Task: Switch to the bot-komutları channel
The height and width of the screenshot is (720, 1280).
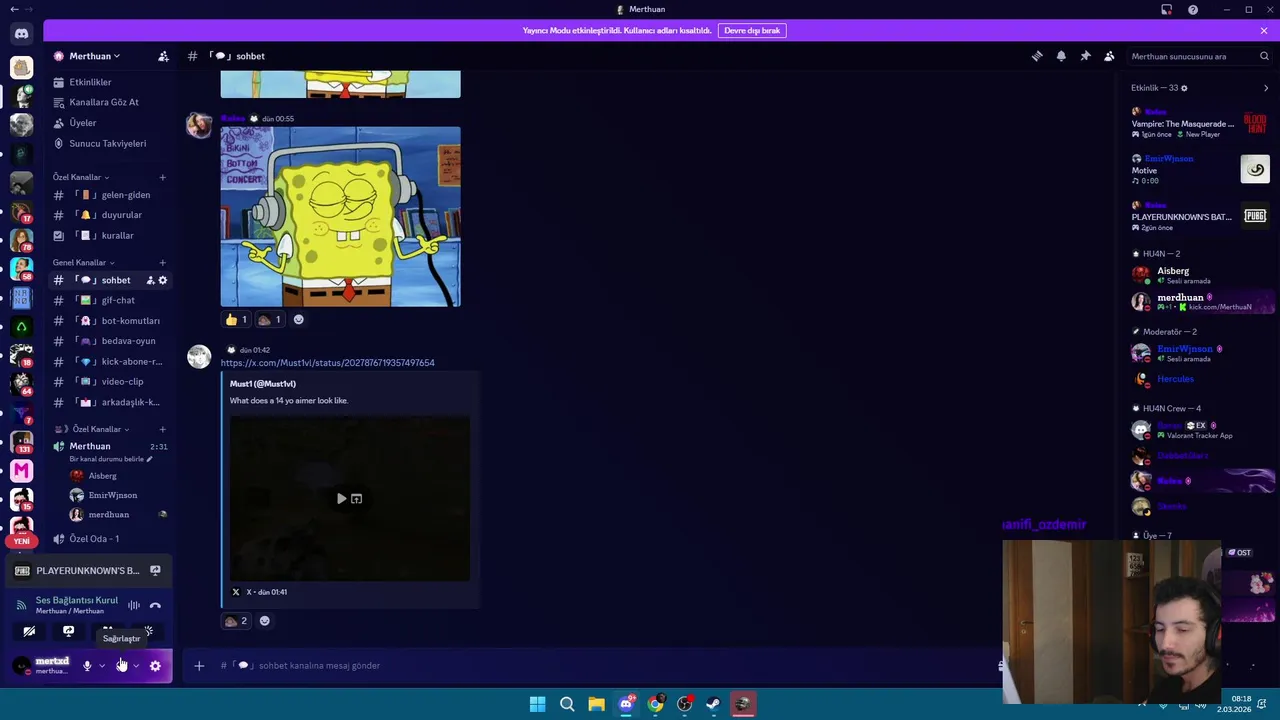Action: [x=110, y=321]
